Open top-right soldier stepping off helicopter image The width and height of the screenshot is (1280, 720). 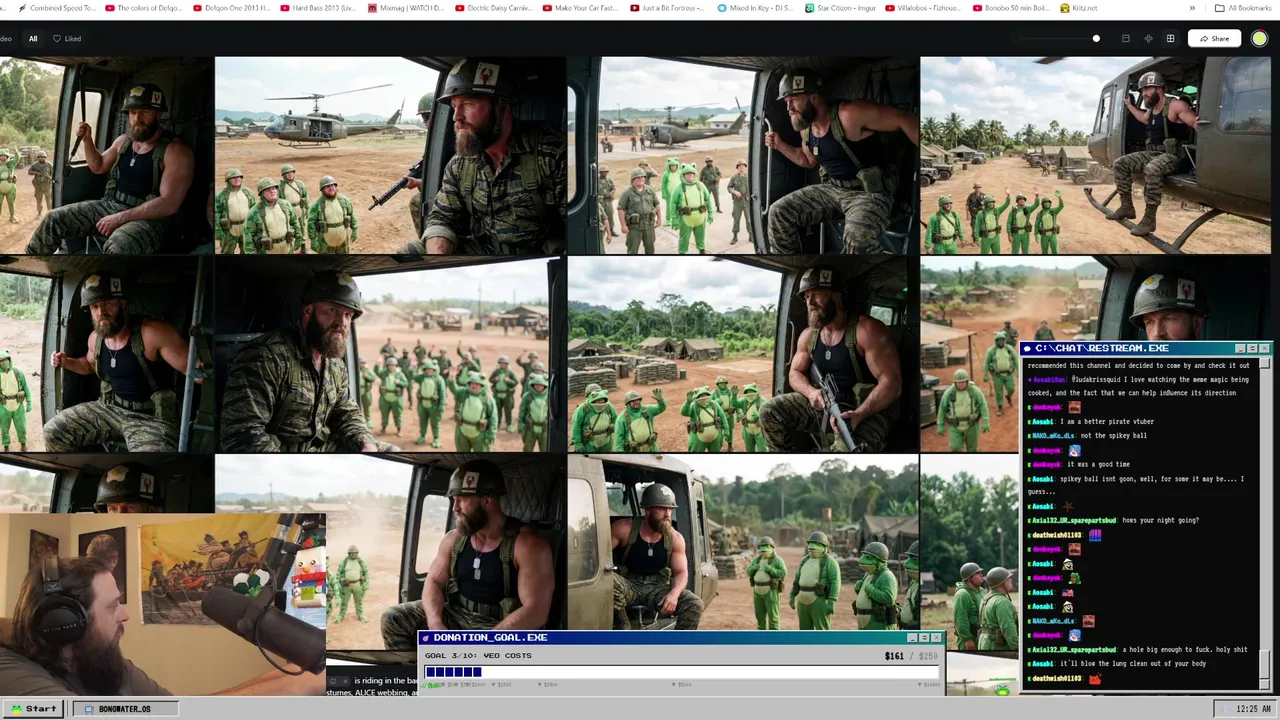(1096, 155)
